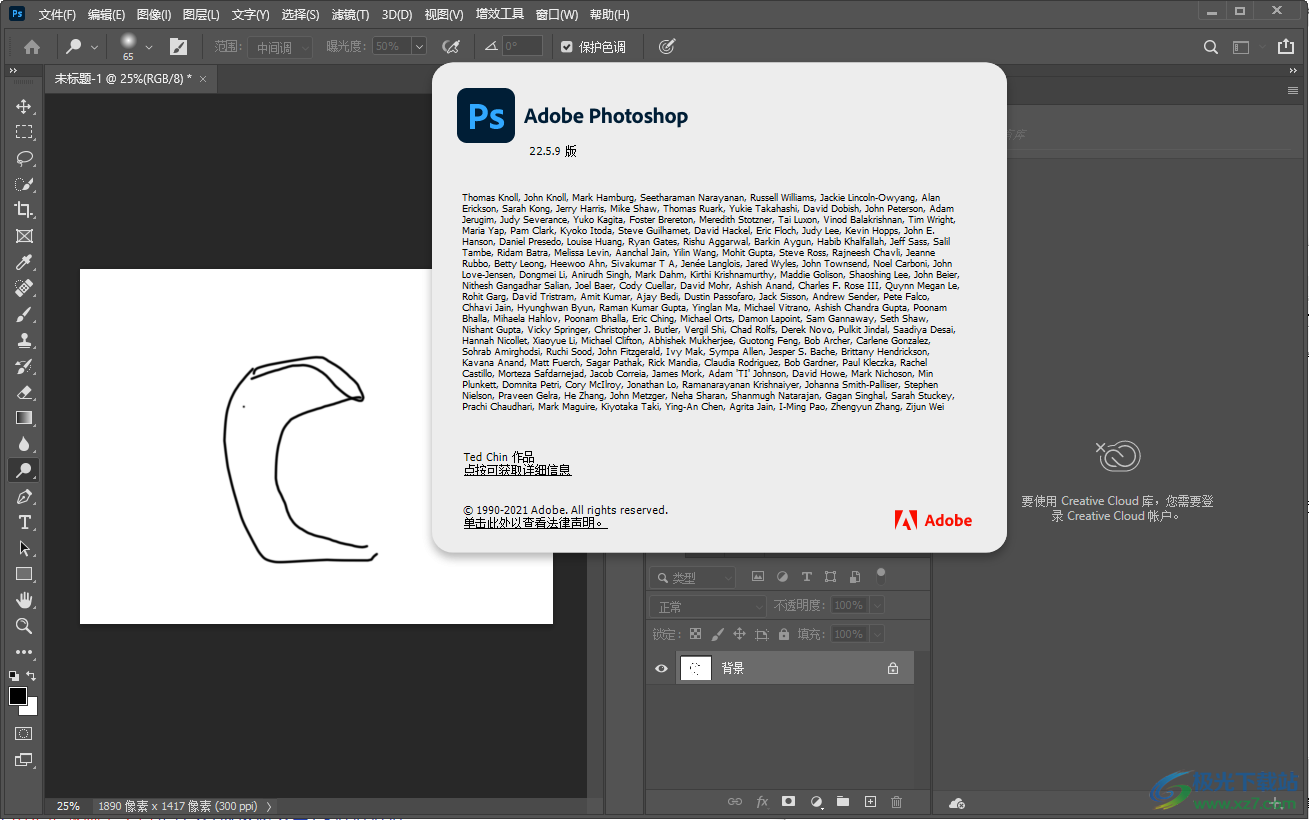Viewport: 1309px width, 820px height.
Task: Toggle Quick Mask mode
Action: [x=24, y=733]
